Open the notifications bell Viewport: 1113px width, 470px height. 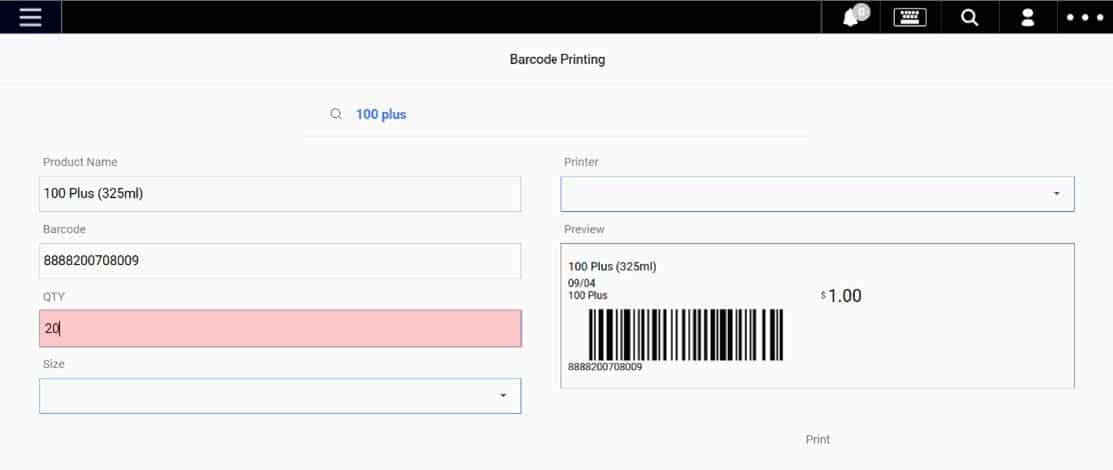coord(850,18)
